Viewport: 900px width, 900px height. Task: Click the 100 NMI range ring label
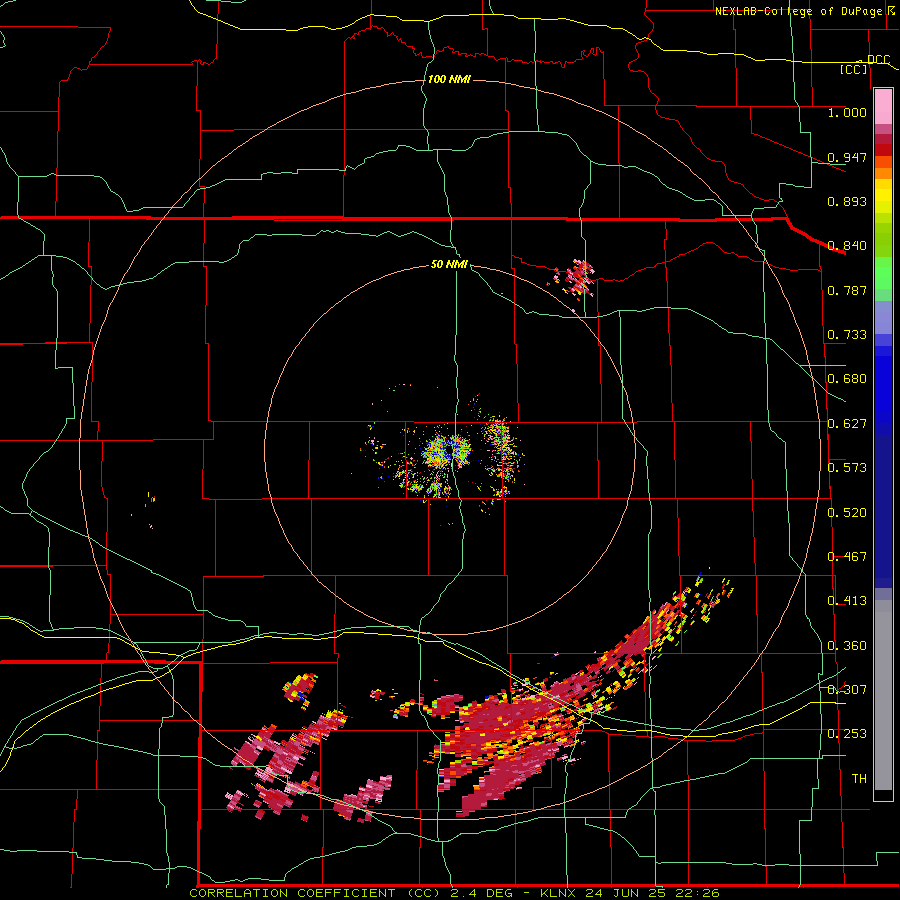pos(449,79)
